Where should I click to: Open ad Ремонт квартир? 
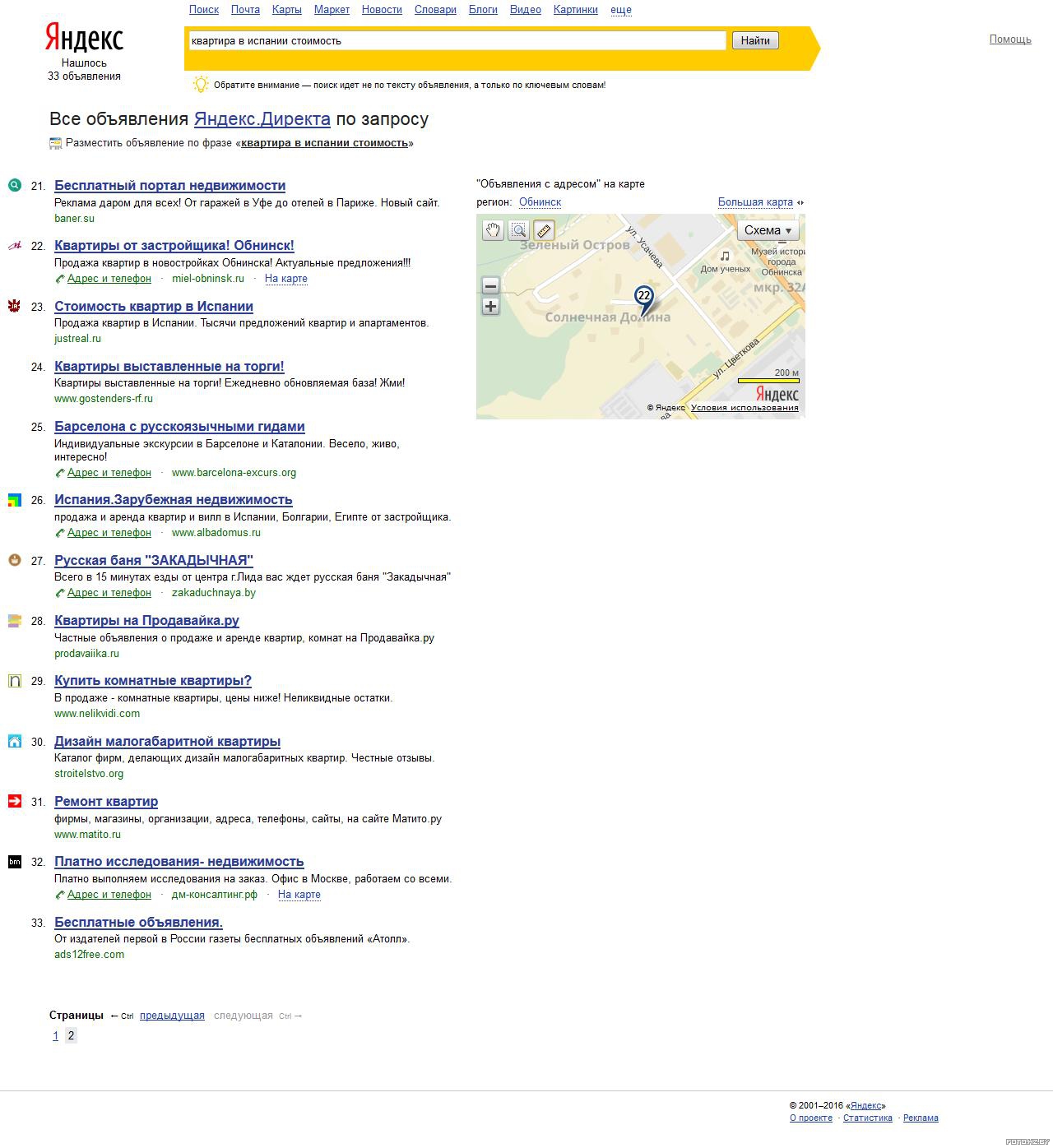106,802
